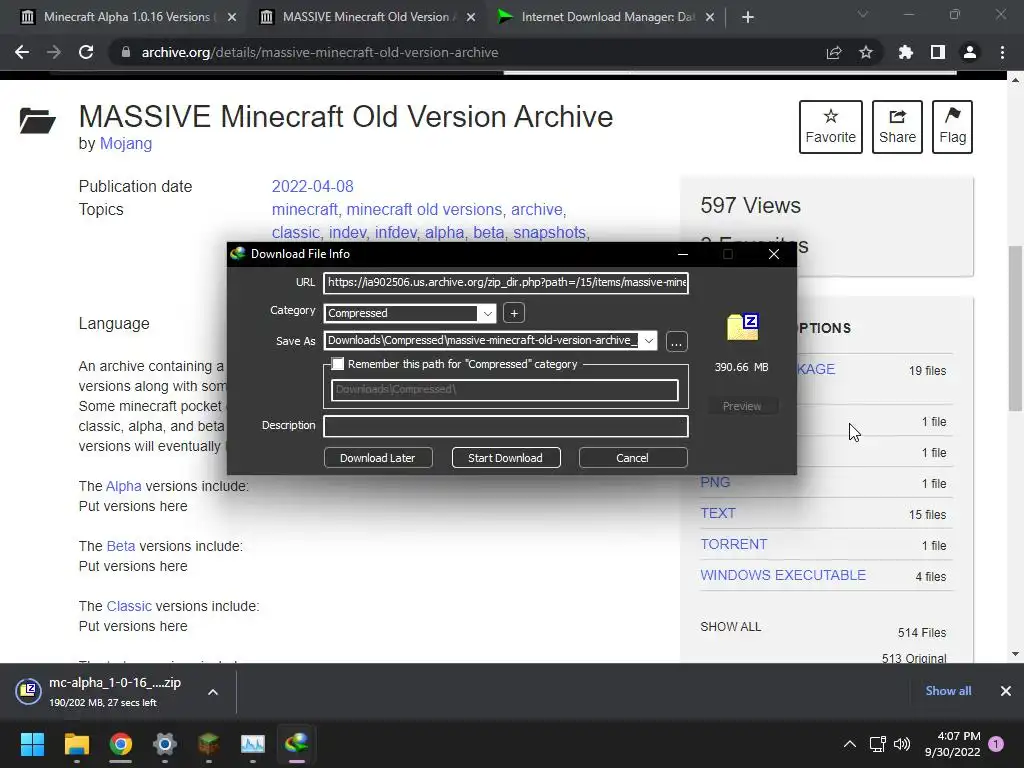Open Chrome from the taskbar
The height and width of the screenshot is (768, 1024).
pos(121,744)
